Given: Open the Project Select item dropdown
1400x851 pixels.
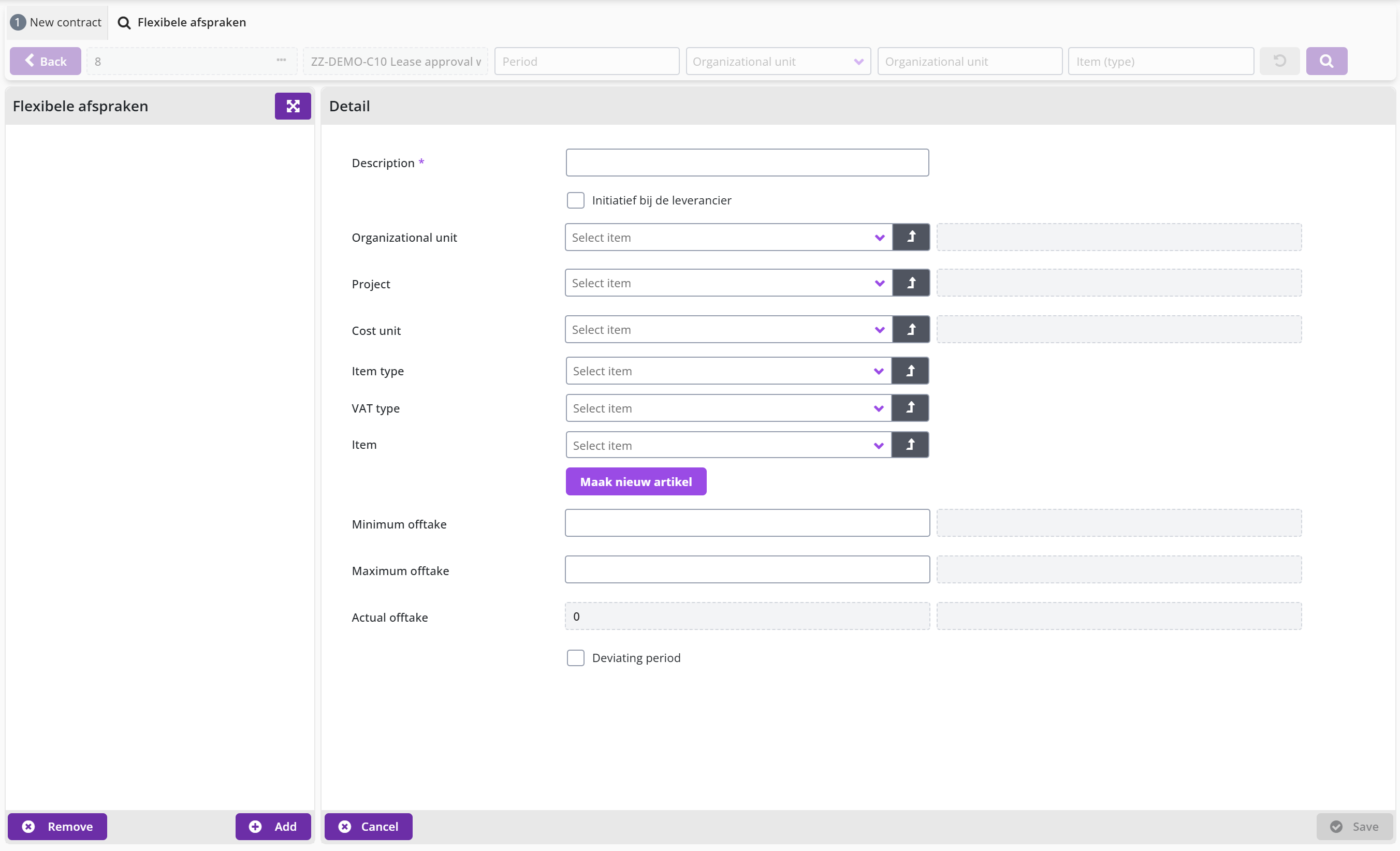Looking at the screenshot, I should [x=728, y=283].
